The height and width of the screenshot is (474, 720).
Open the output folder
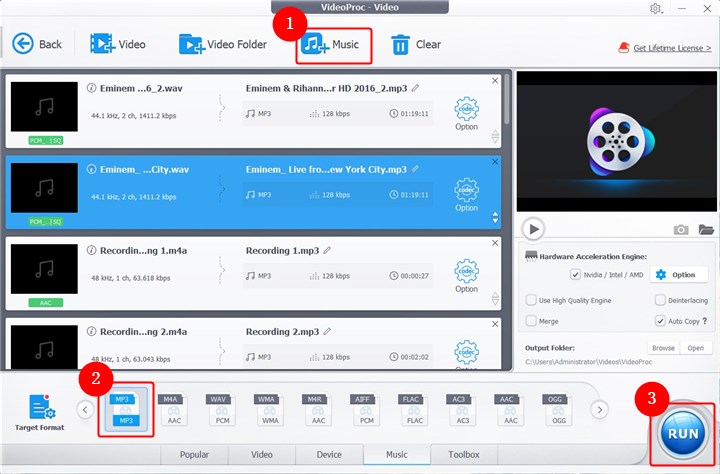[x=696, y=348]
